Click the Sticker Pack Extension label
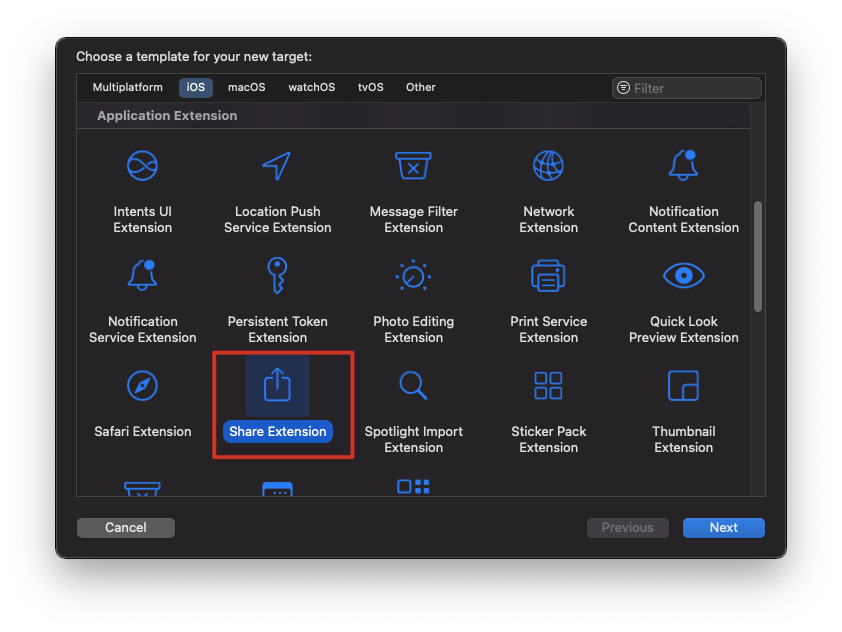Image resolution: width=842 pixels, height=632 pixels. point(548,439)
